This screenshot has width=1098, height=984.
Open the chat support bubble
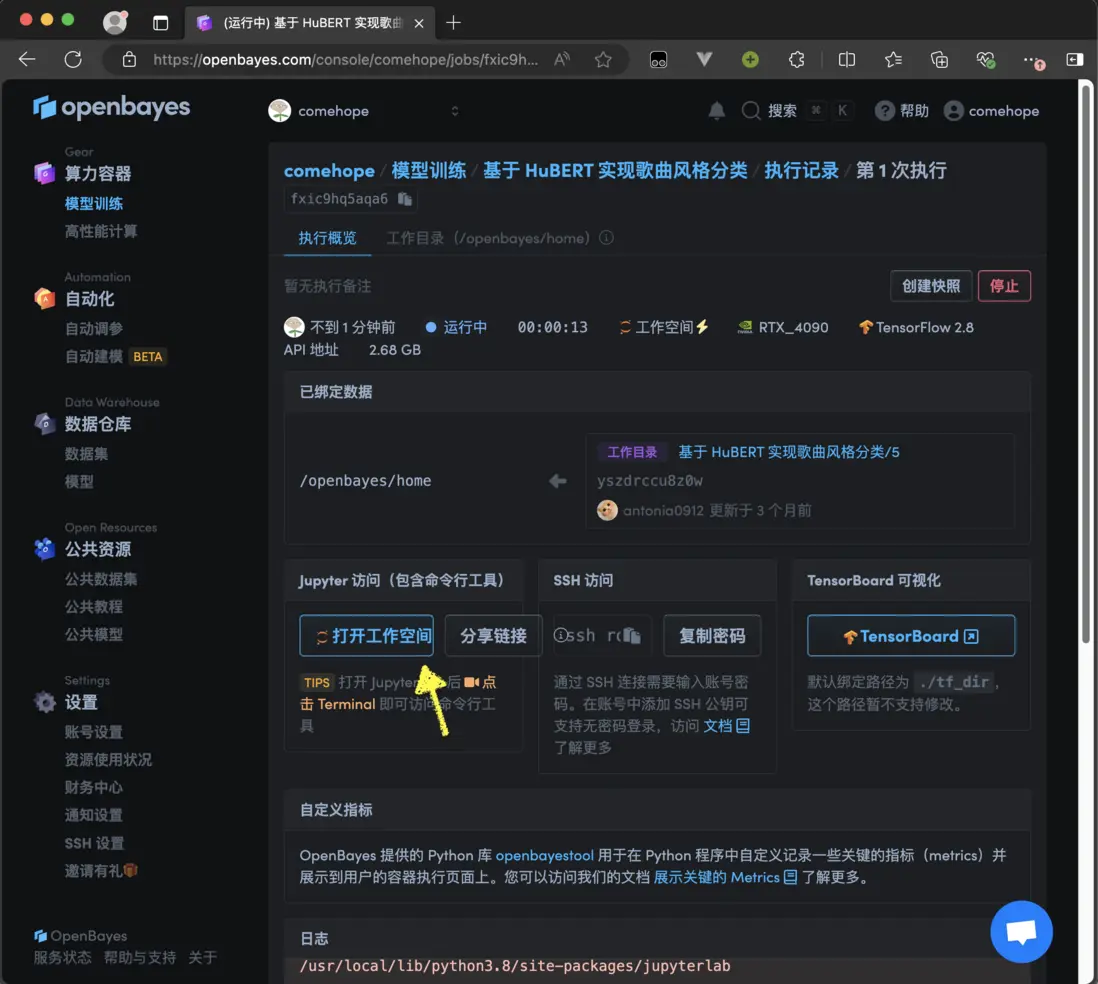click(x=1021, y=932)
